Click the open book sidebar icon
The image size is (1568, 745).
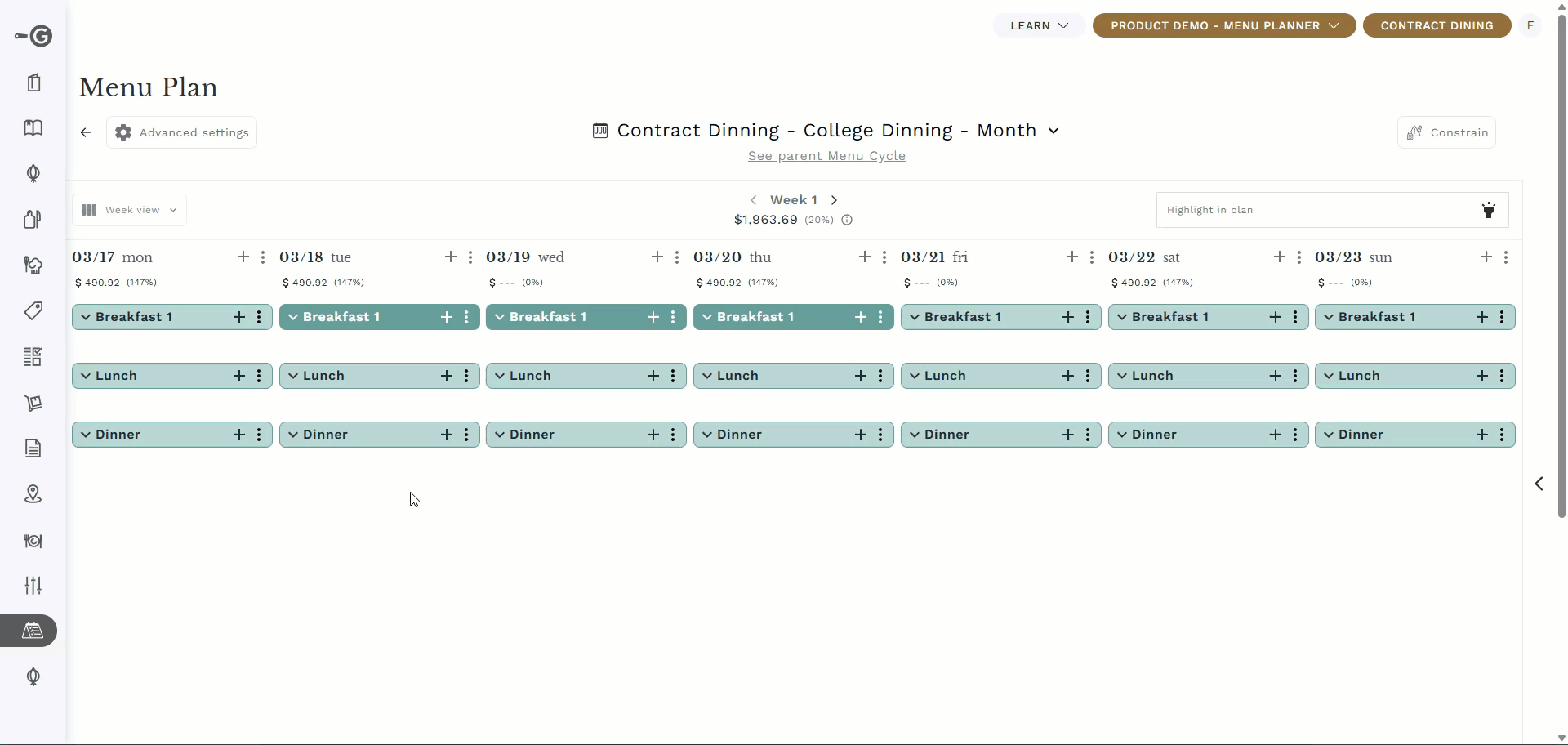(x=33, y=127)
